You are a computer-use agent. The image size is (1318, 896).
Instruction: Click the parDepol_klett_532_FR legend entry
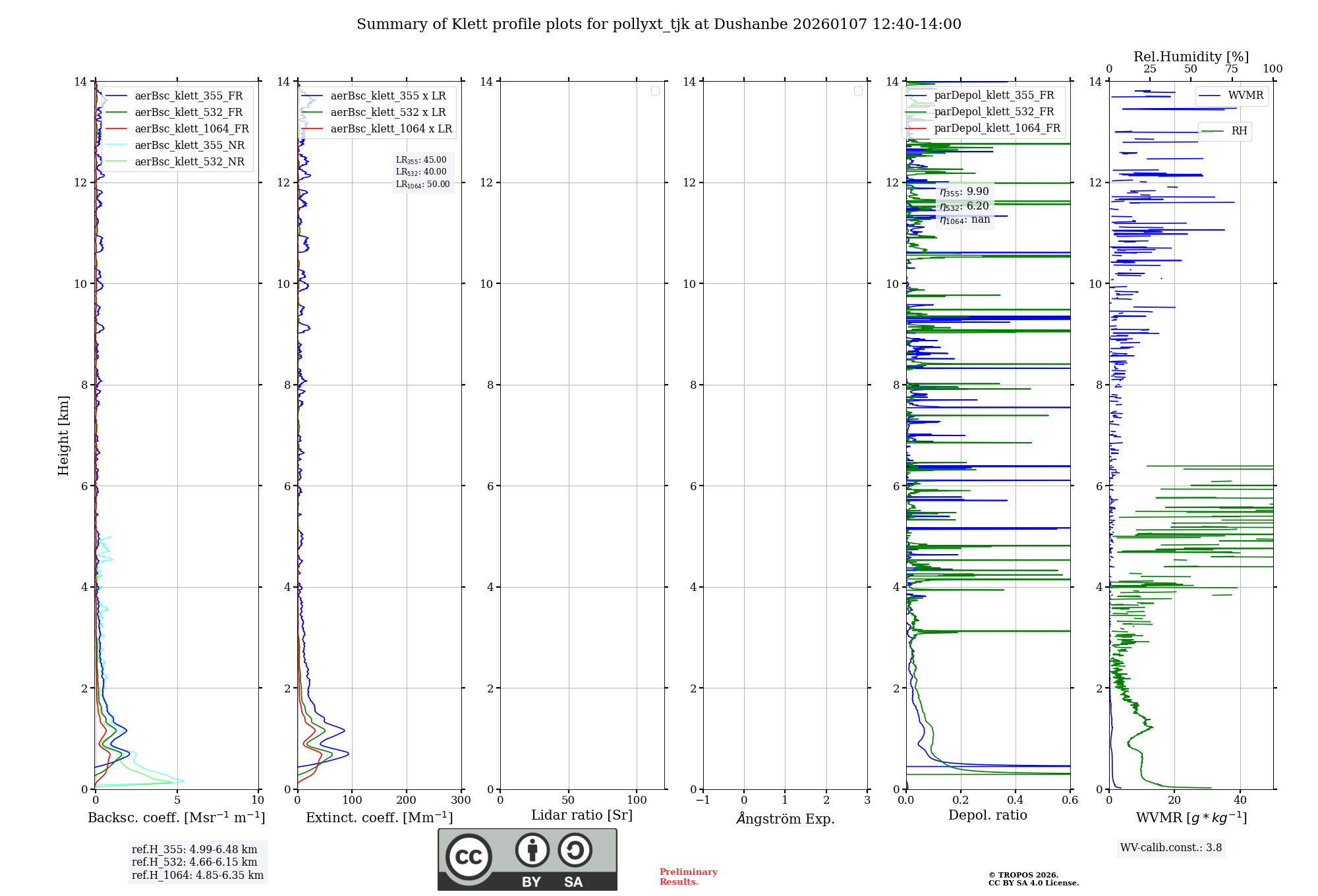994,112
